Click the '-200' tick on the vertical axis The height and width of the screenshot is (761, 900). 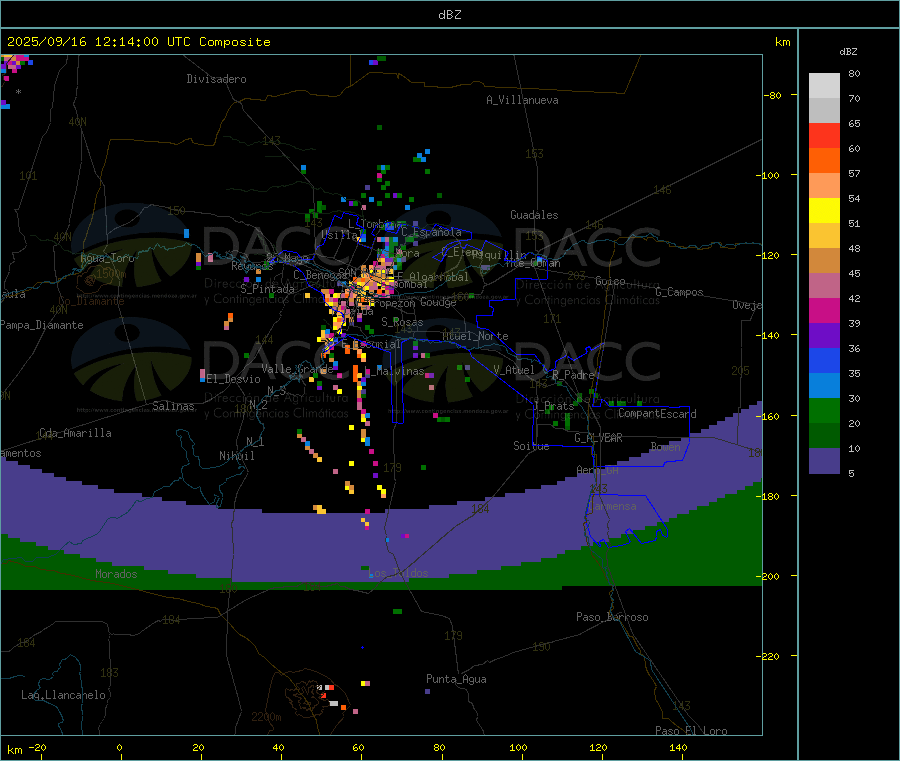coord(770,576)
